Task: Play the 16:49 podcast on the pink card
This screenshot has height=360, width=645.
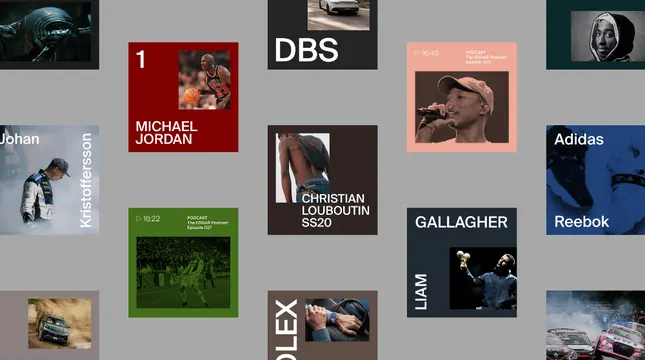Action: 417,53
